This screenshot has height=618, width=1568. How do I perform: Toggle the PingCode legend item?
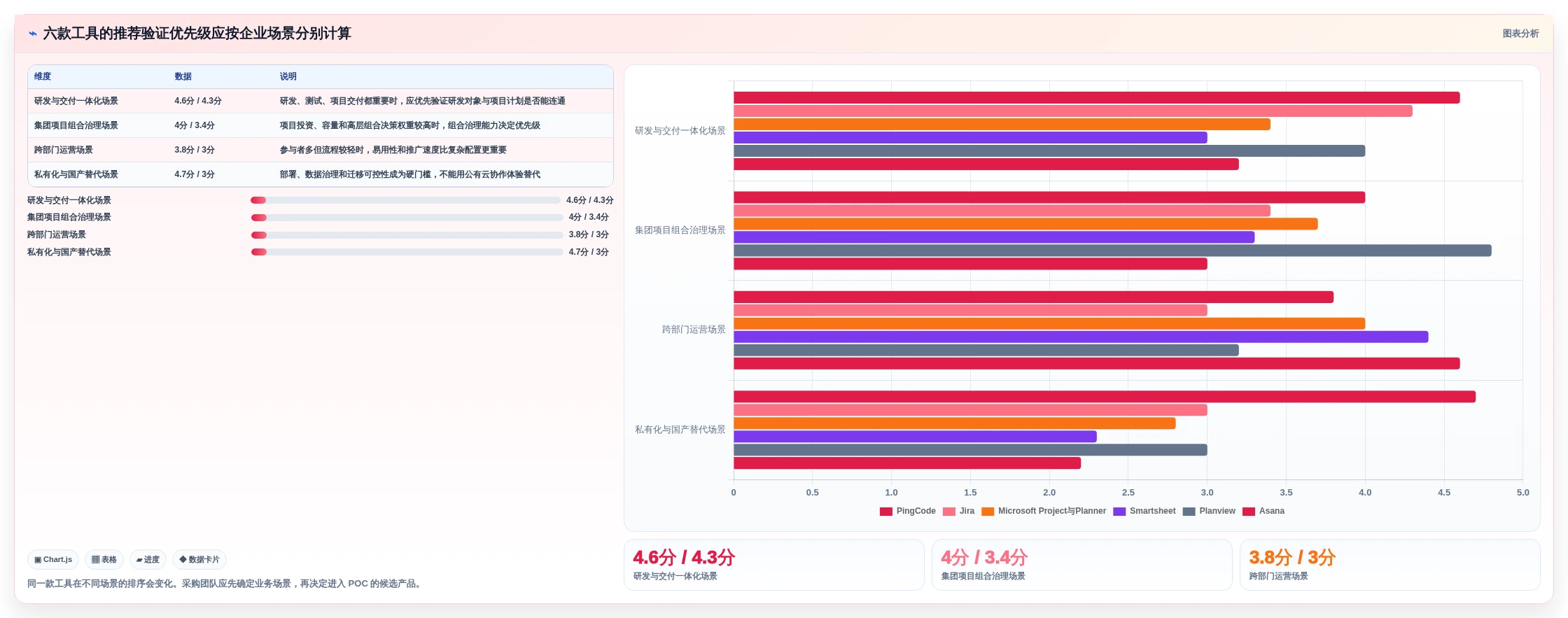click(x=908, y=511)
